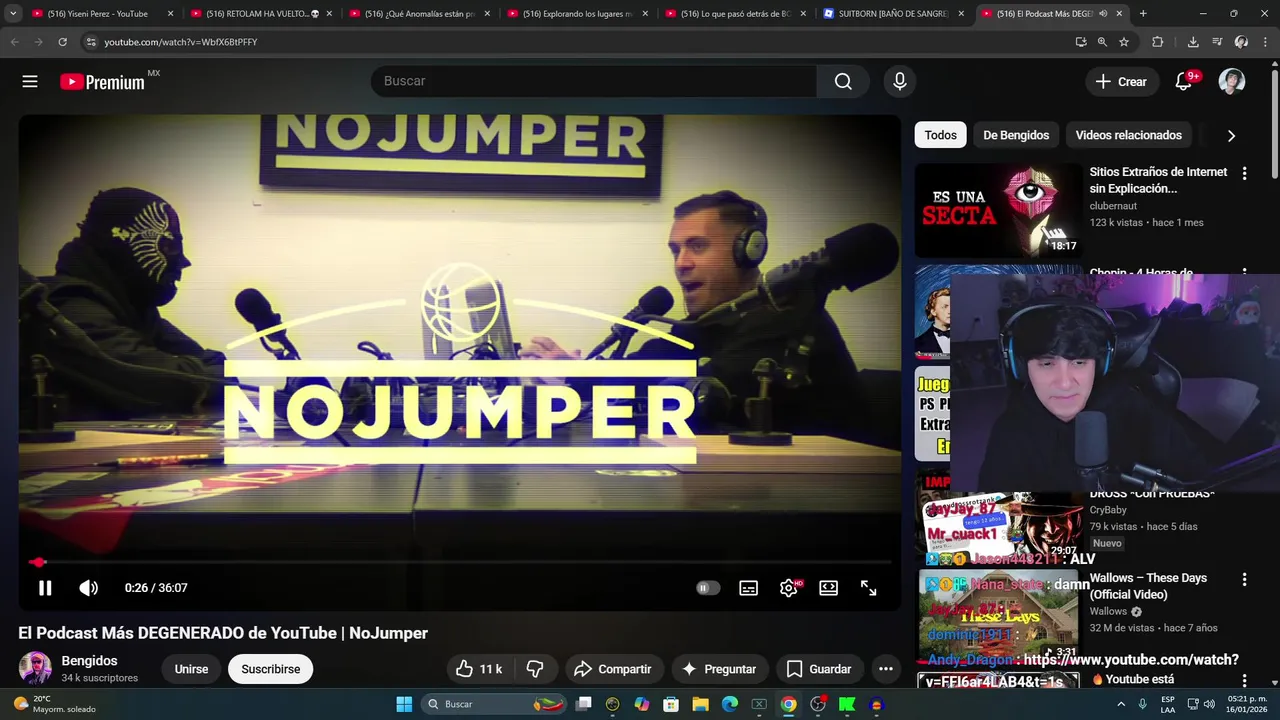Viewport: 1280px width, 720px height.
Task: View site information icon in the address bar
Action: 90,42
